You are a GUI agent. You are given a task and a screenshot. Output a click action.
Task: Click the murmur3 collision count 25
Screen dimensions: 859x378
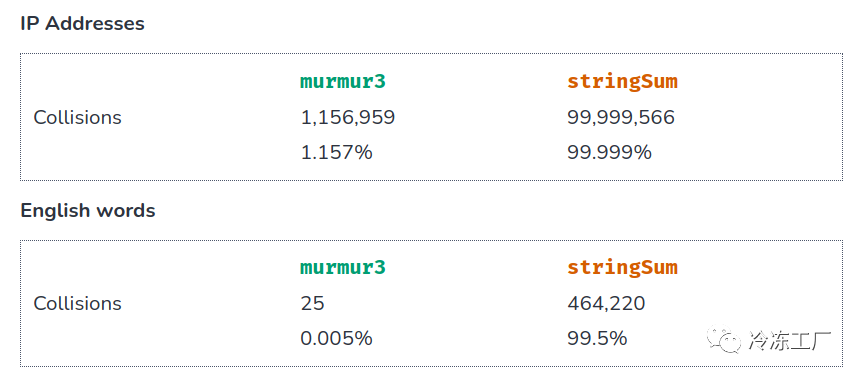(312, 303)
